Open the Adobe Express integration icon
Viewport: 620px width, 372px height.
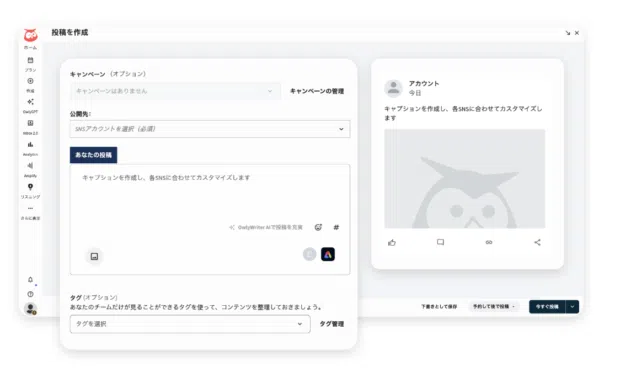pos(328,254)
